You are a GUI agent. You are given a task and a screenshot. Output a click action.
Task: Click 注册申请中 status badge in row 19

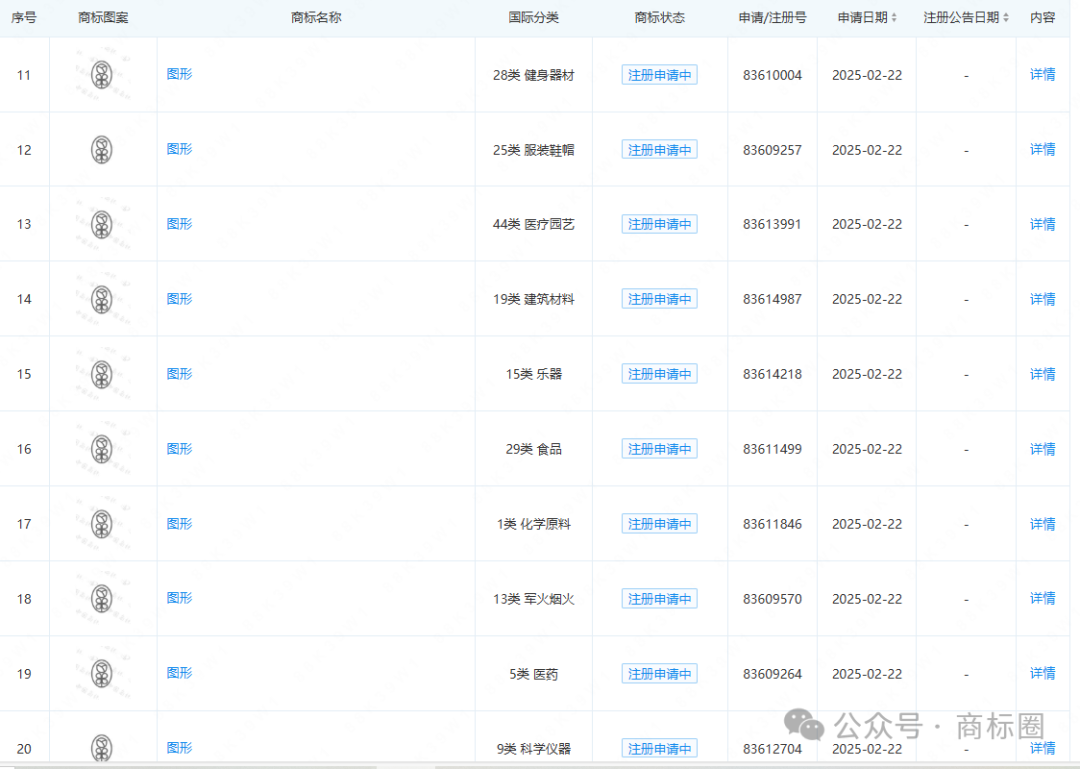coord(659,674)
